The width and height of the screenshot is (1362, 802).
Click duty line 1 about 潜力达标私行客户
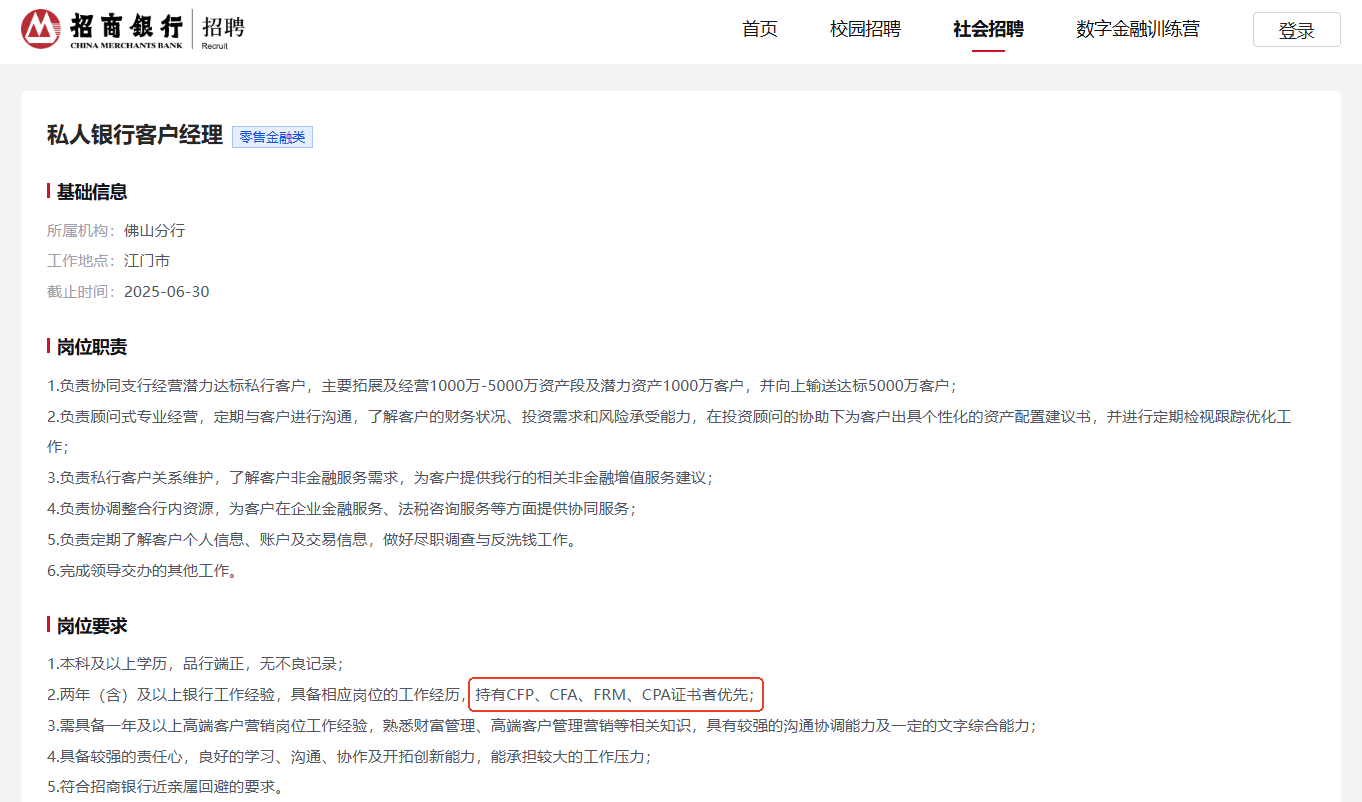(502, 386)
